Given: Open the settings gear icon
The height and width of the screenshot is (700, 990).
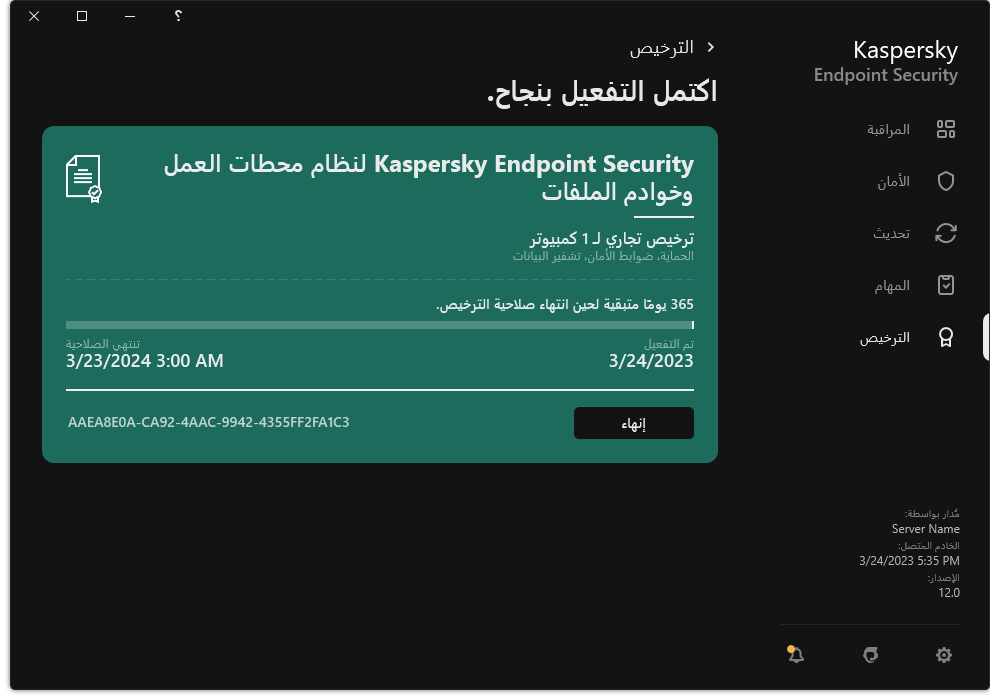Looking at the screenshot, I should [x=943, y=655].
